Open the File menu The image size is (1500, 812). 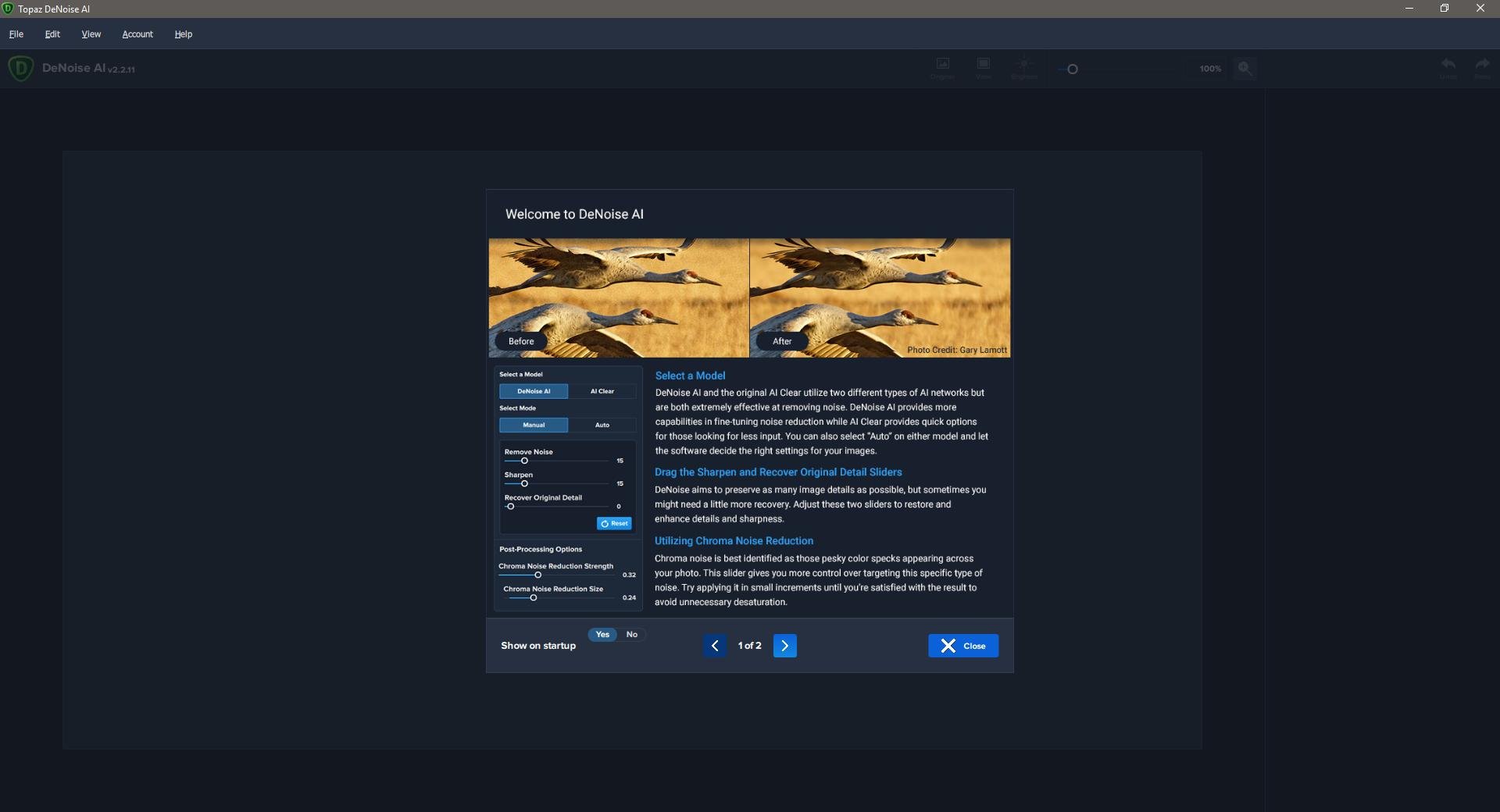click(x=16, y=34)
